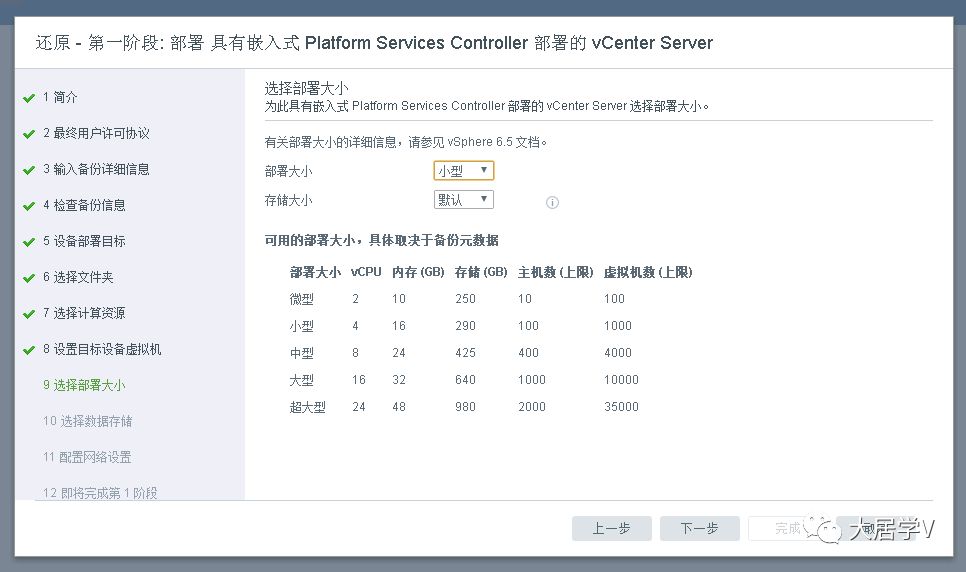The image size is (966, 572).
Task: Click the checkmark next to 检查备份信息
Action: click(x=29, y=206)
